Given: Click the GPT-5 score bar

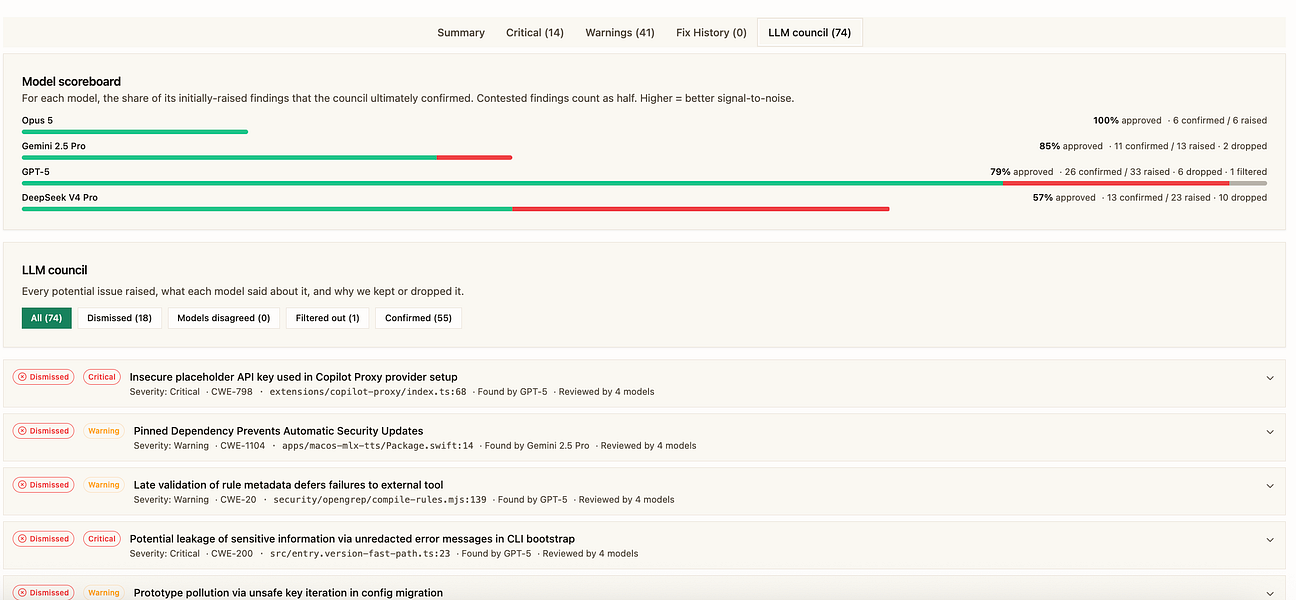Looking at the screenshot, I should pos(644,183).
